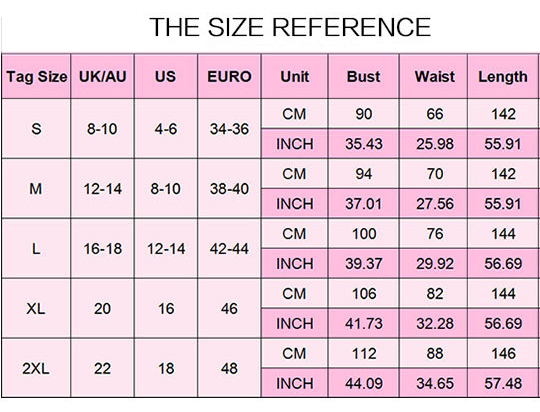Select the 57.48 inch length value
This screenshot has width=540, height=412.
pyautogui.click(x=503, y=383)
